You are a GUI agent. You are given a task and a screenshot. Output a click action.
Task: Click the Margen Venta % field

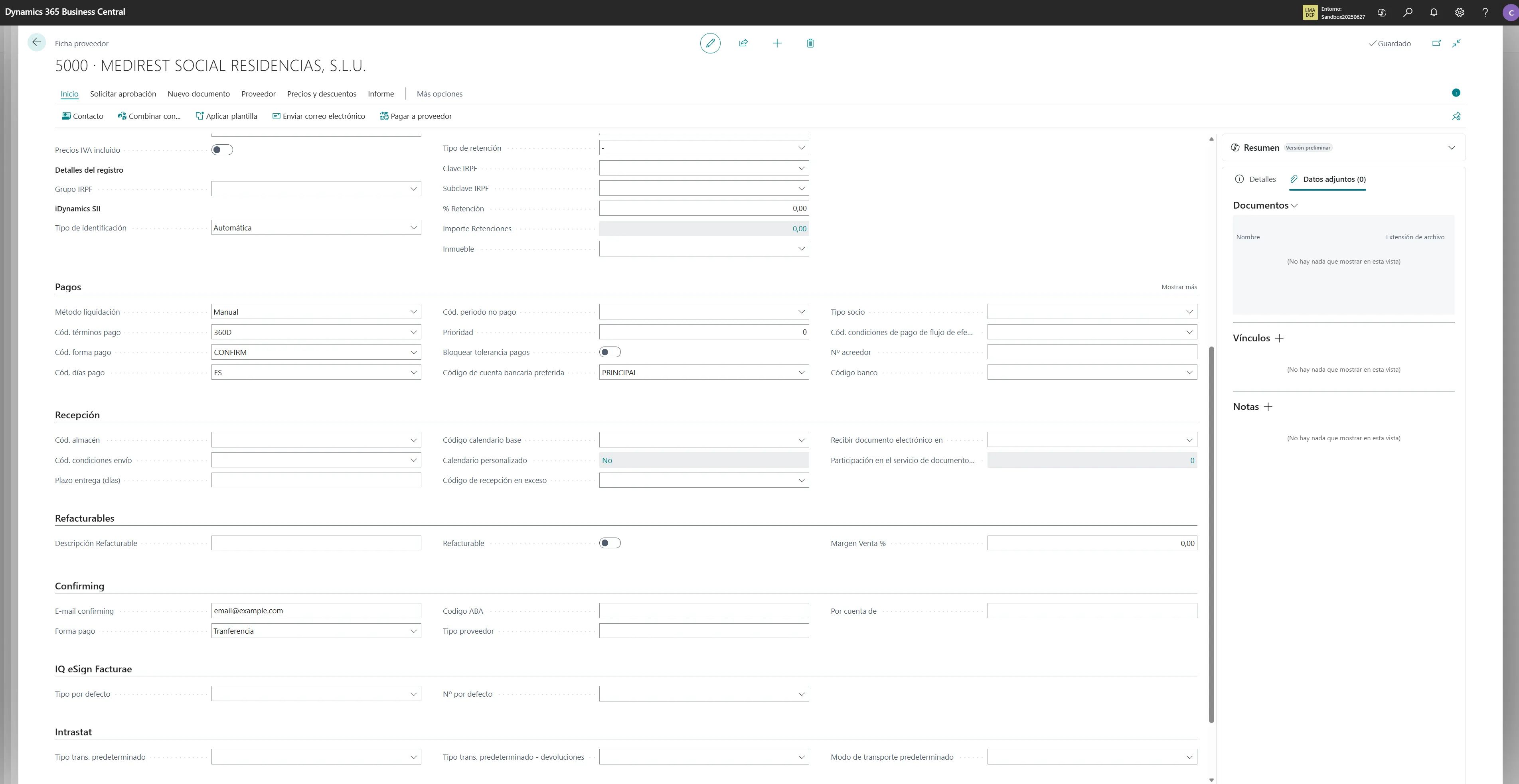tap(1092, 543)
